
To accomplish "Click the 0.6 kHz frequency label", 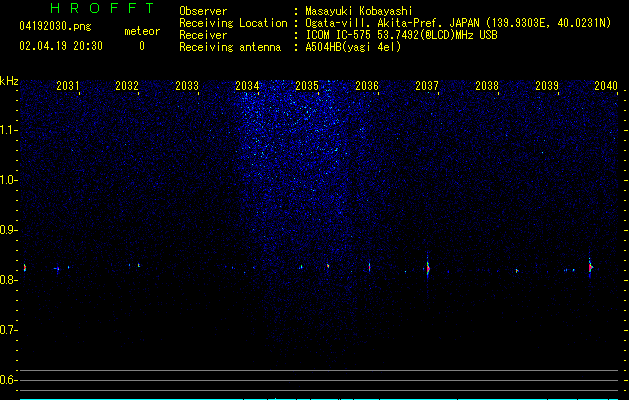I will click(8, 380).
